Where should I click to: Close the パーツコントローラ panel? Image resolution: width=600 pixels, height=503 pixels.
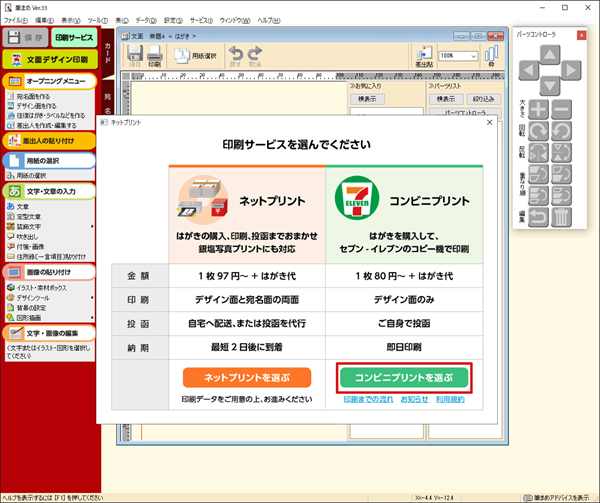click(581, 35)
